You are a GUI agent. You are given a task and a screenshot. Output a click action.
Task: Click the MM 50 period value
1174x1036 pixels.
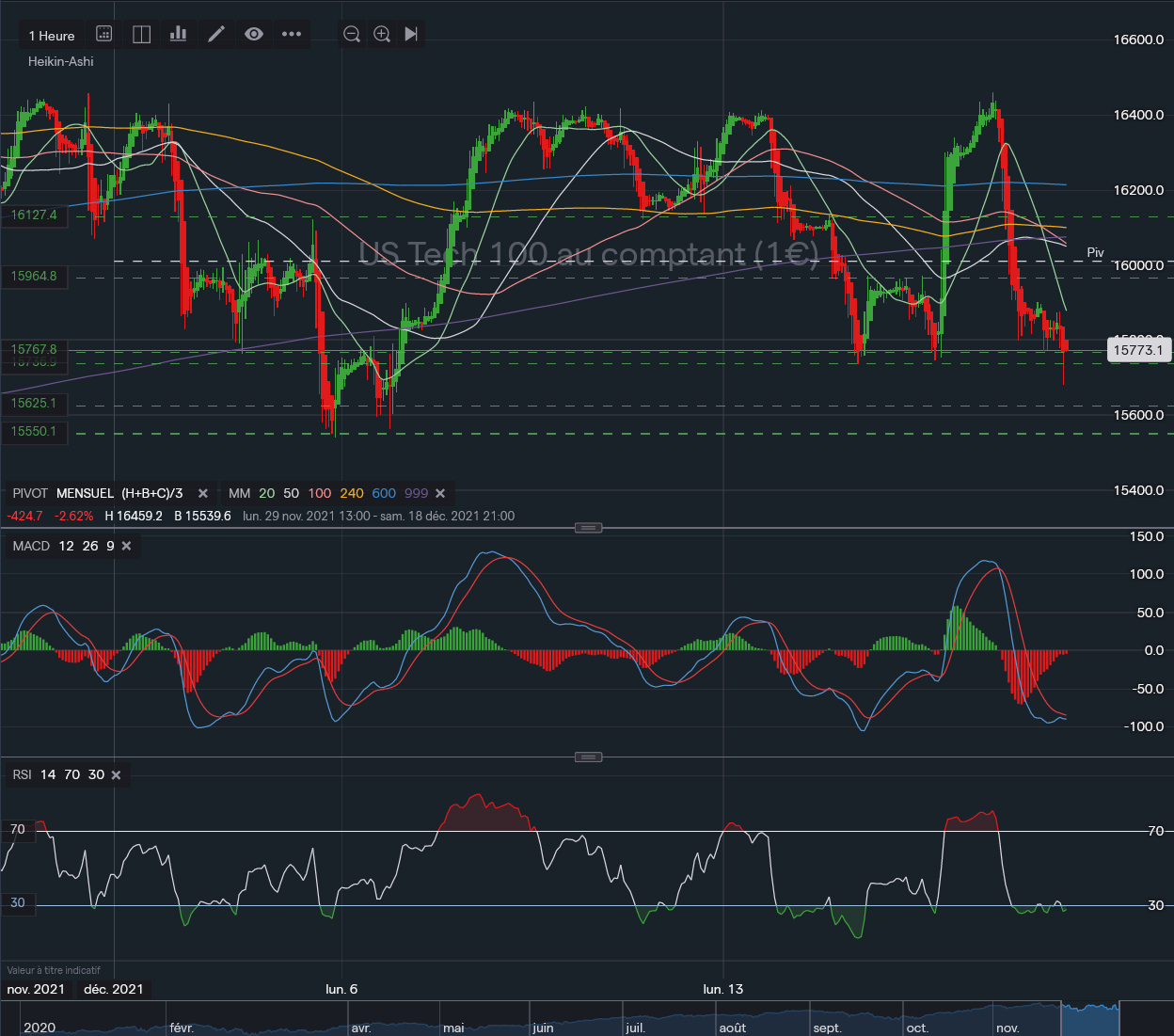tap(292, 493)
